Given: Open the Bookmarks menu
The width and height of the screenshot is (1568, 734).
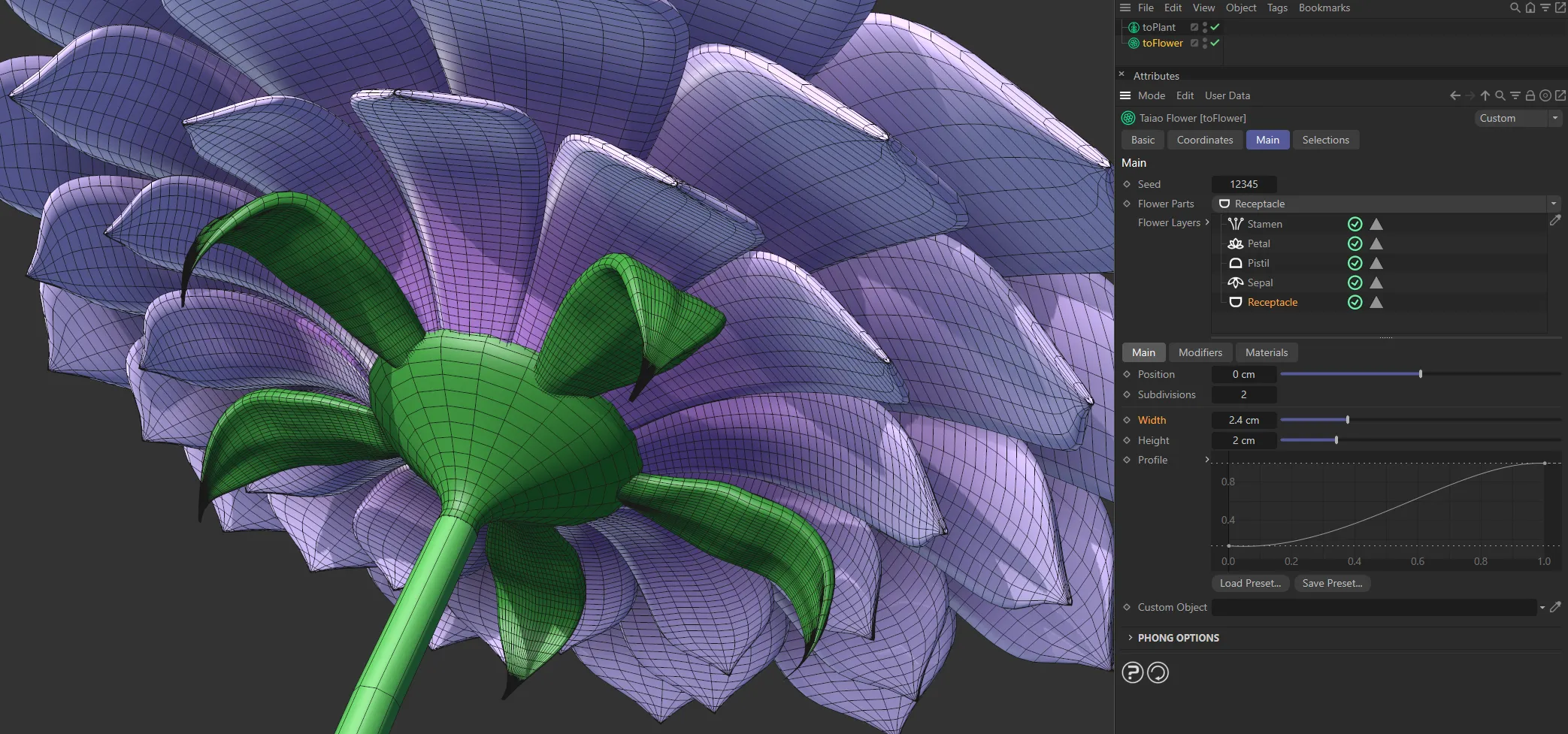Looking at the screenshot, I should point(1324,8).
